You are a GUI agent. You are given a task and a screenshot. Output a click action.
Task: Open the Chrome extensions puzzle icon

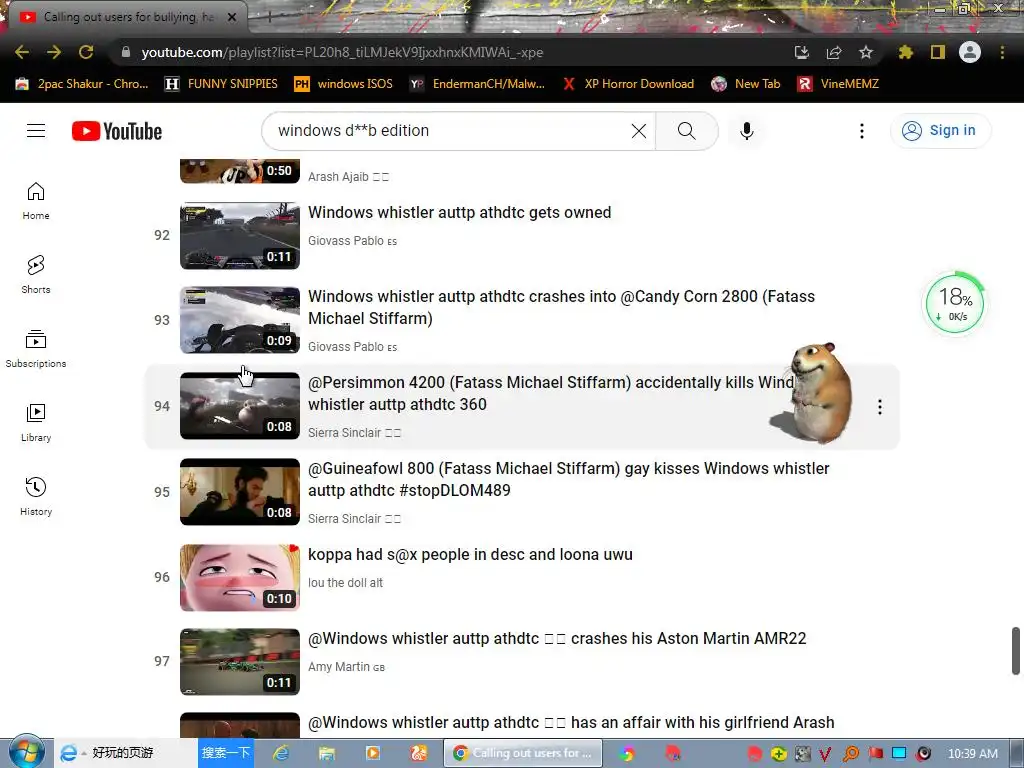click(906, 52)
